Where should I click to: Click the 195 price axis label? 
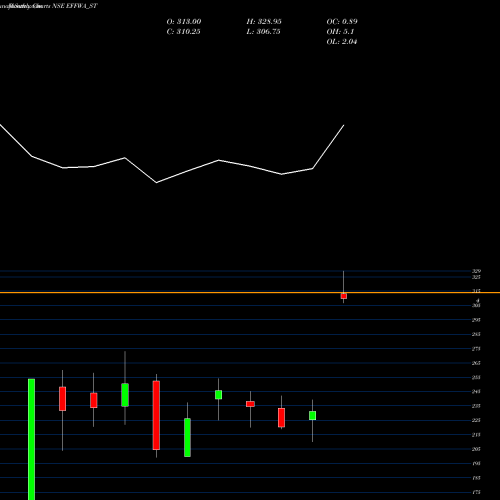tap(476, 464)
